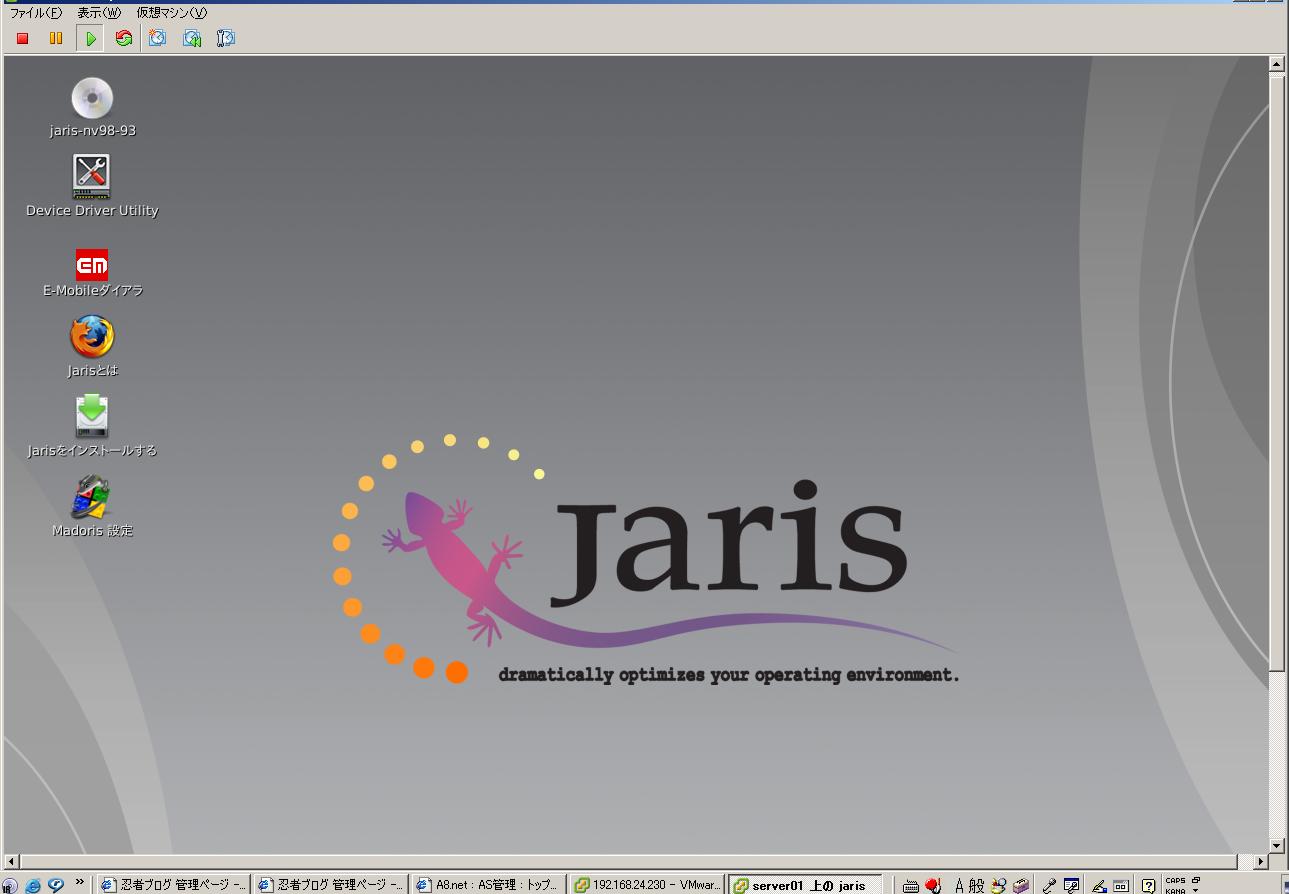Select the Jarisとは Firefox icon
The width and height of the screenshot is (1289, 894).
tap(92, 347)
